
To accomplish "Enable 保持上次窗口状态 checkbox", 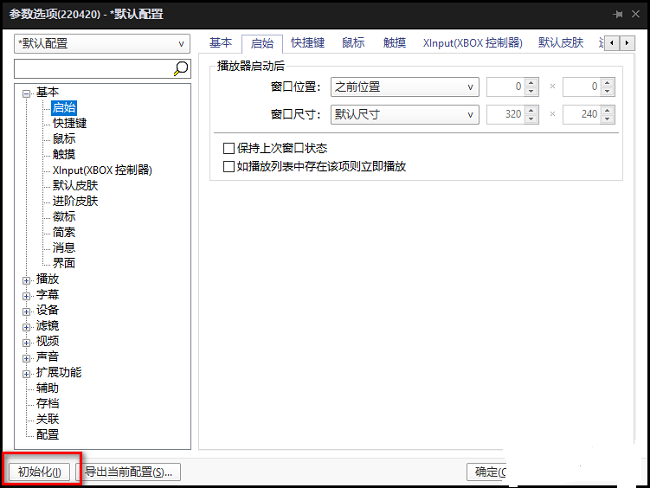I will click(229, 149).
